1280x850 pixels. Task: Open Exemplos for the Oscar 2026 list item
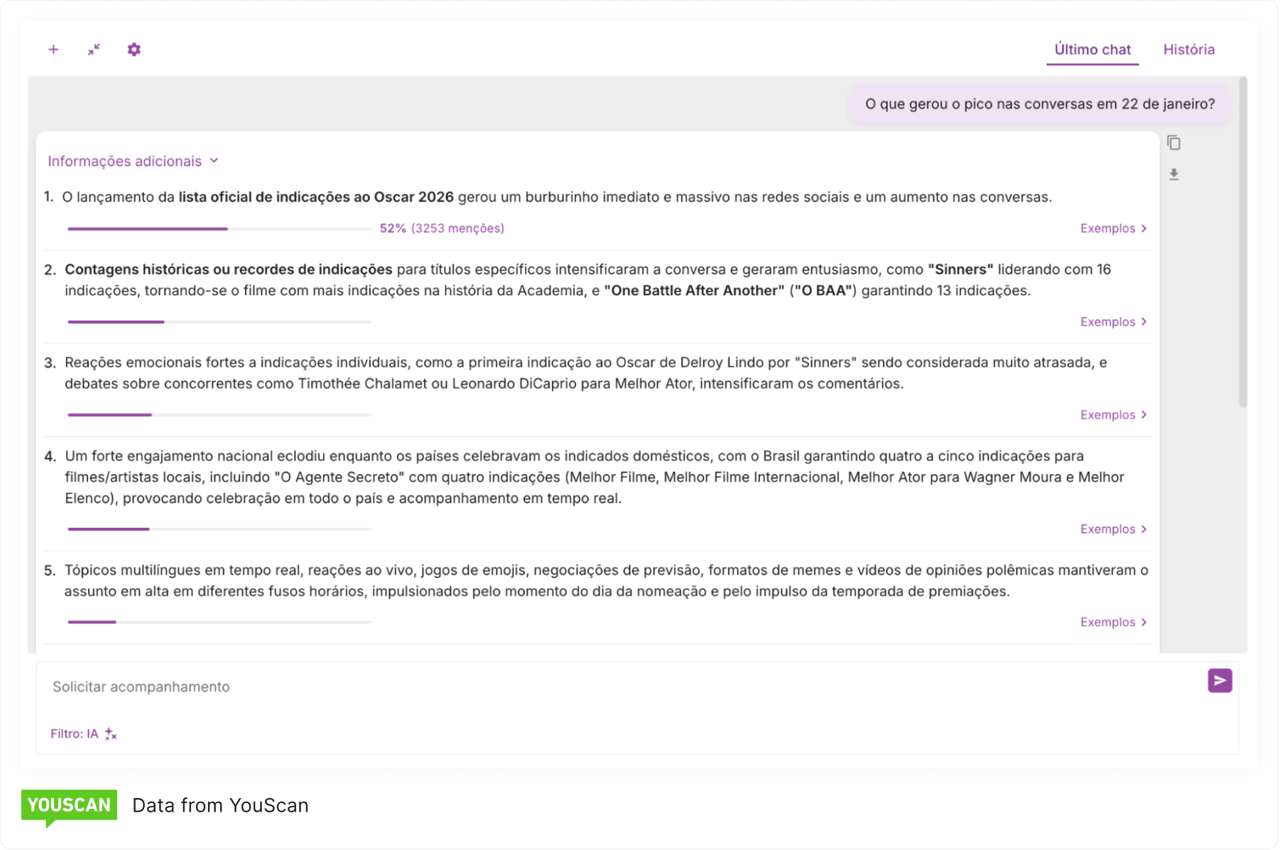(1113, 228)
